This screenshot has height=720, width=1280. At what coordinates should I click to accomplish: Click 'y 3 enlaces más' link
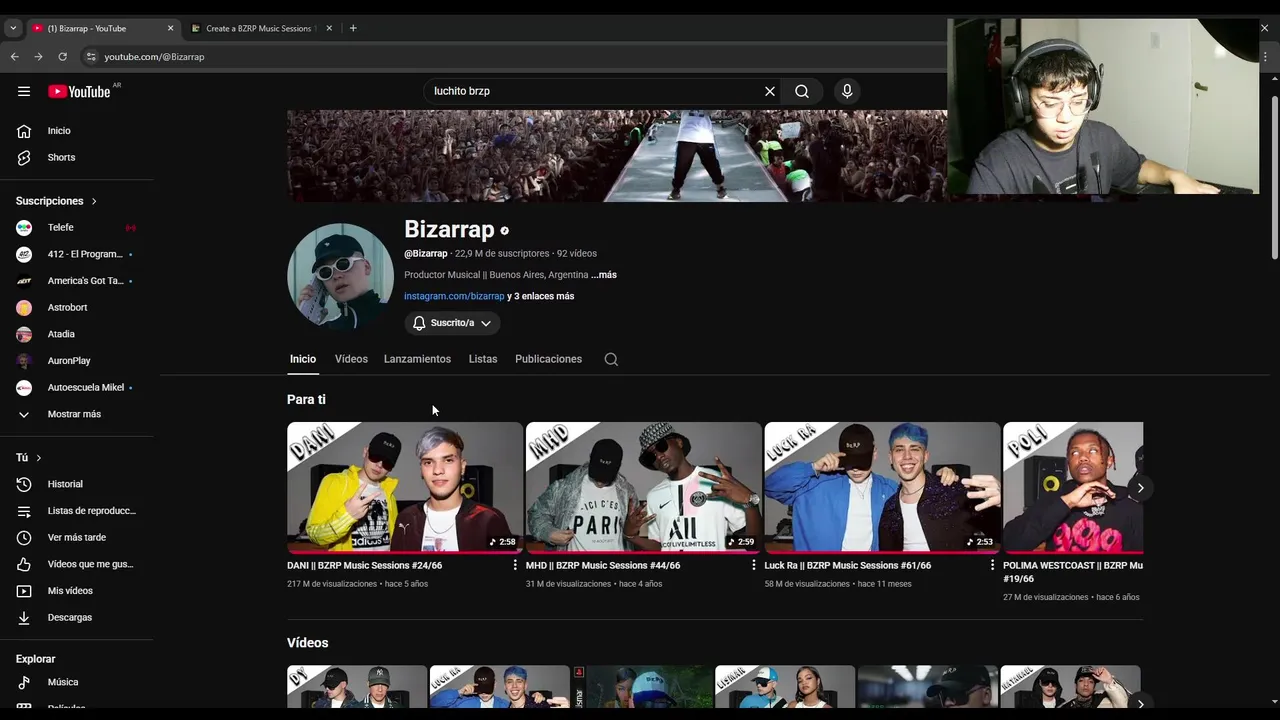point(541,296)
